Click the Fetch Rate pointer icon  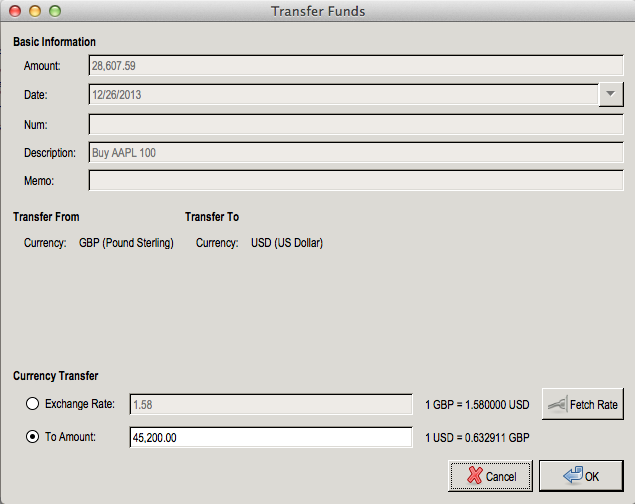click(x=557, y=404)
